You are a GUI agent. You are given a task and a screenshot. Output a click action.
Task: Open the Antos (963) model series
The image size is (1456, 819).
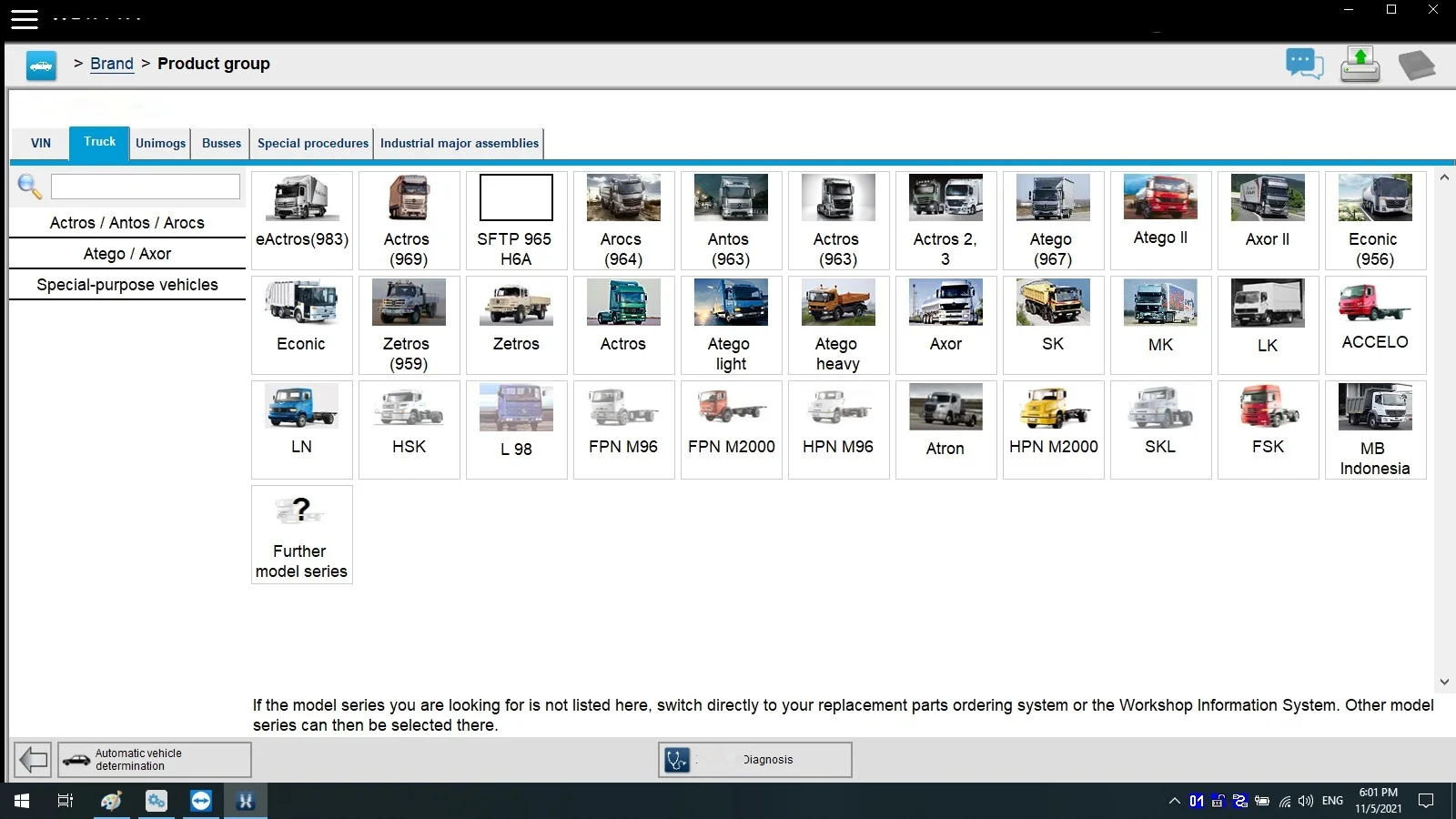point(732,220)
